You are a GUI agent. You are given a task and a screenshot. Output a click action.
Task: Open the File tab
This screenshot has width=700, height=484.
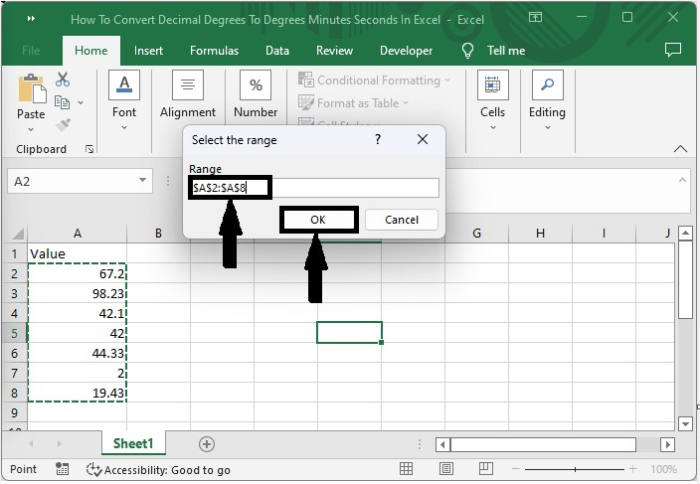click(x=31, y=50)
